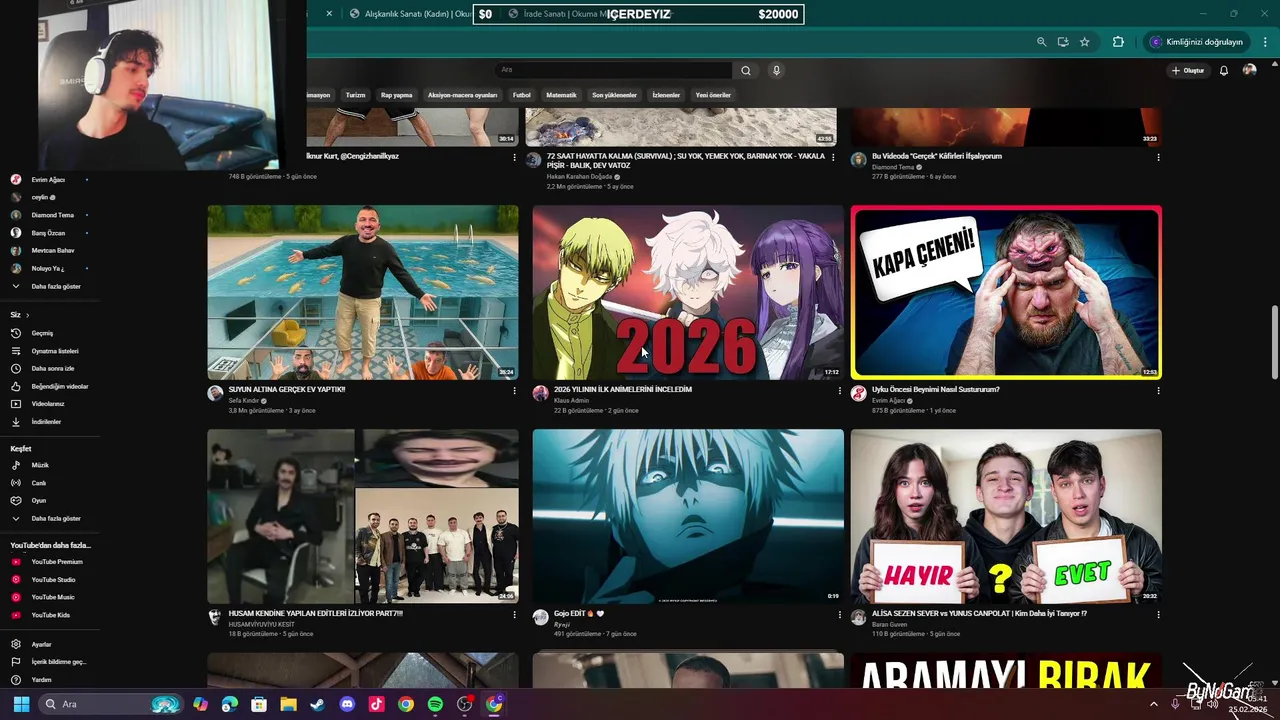The height and width of the screenshot is (720, 1280).
Task: Open Barış Özcan subscription channel
Action: click(47, 233)
